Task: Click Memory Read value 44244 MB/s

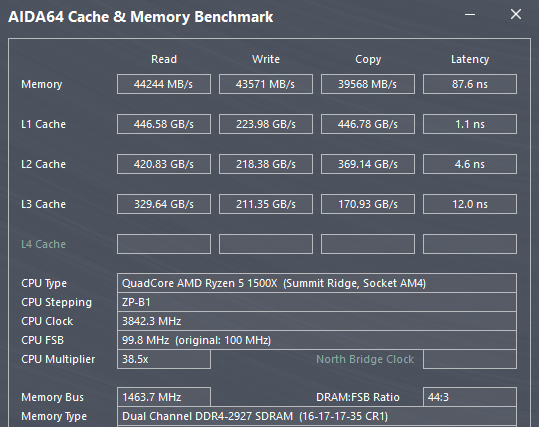Action: [164, 84]
